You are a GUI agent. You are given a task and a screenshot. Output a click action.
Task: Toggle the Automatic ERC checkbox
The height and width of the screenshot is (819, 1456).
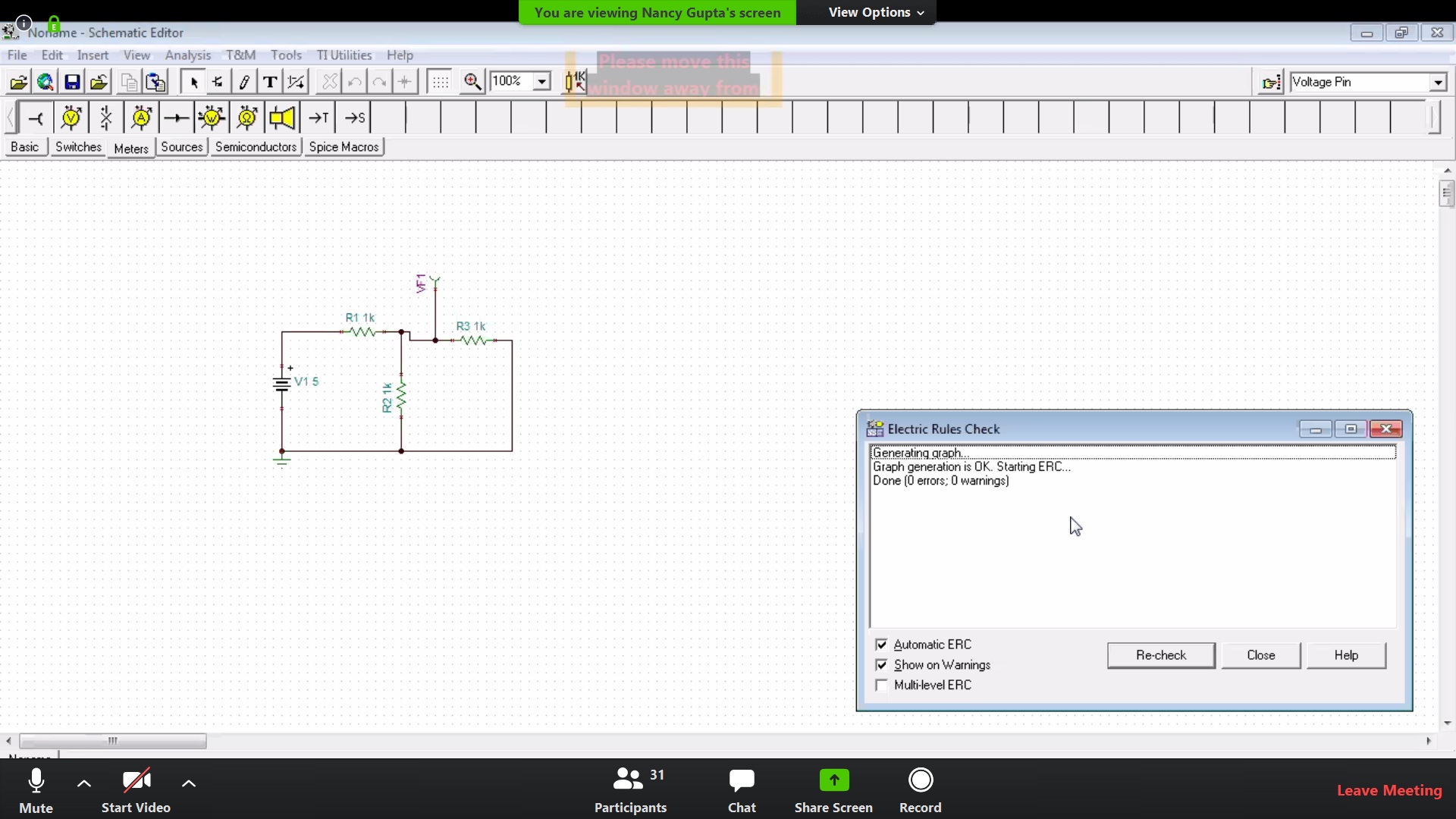(x=881, y=645)
